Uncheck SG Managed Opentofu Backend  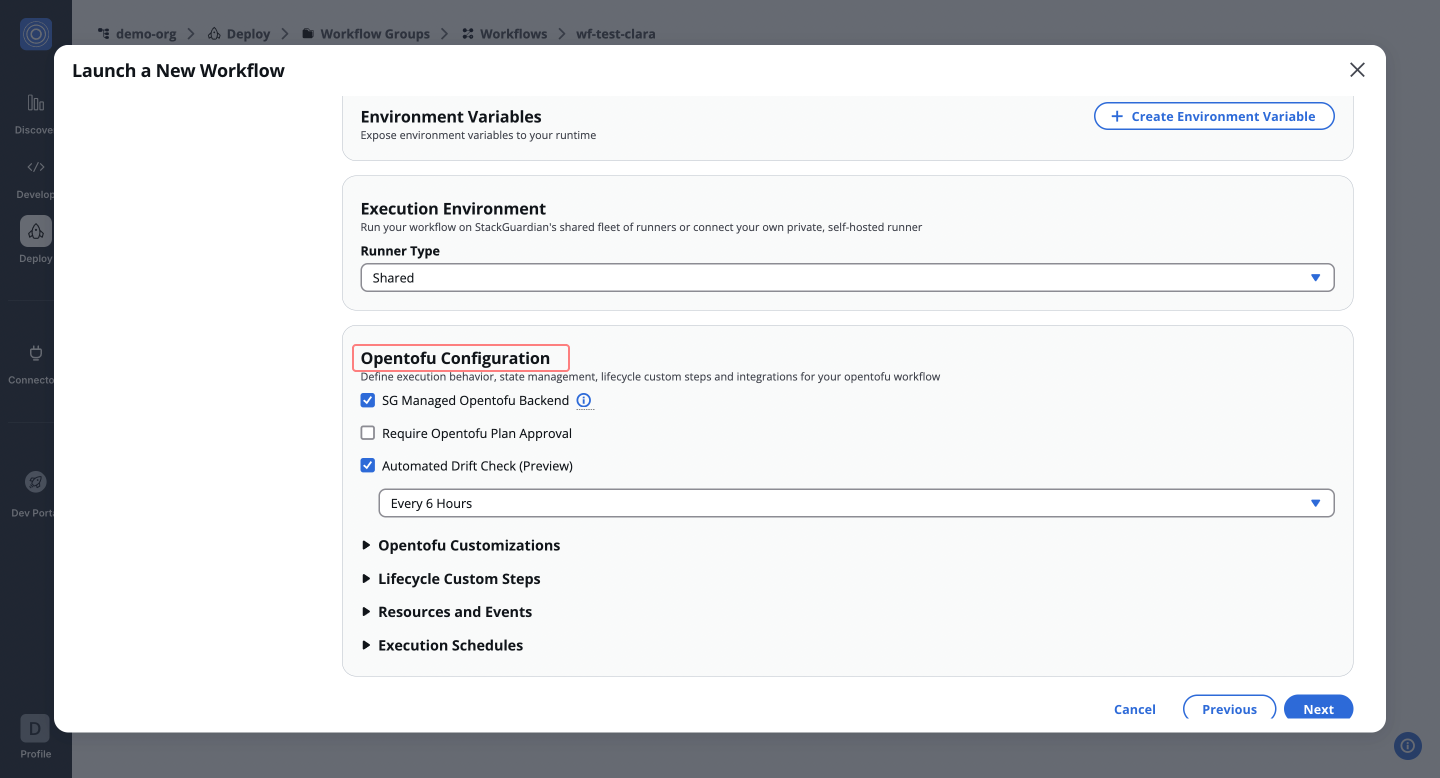(367, 401)
